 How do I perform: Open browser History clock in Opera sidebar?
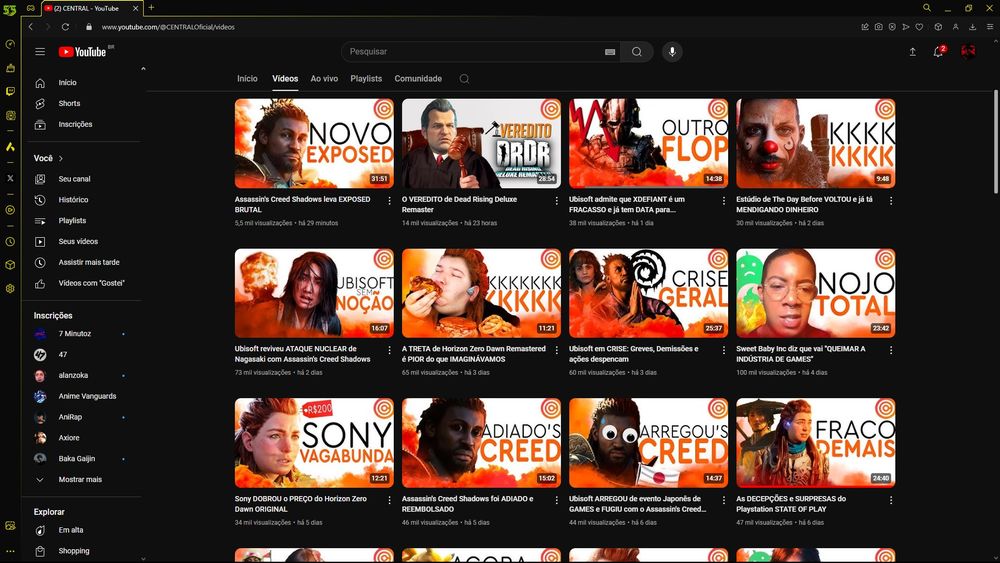10,242
